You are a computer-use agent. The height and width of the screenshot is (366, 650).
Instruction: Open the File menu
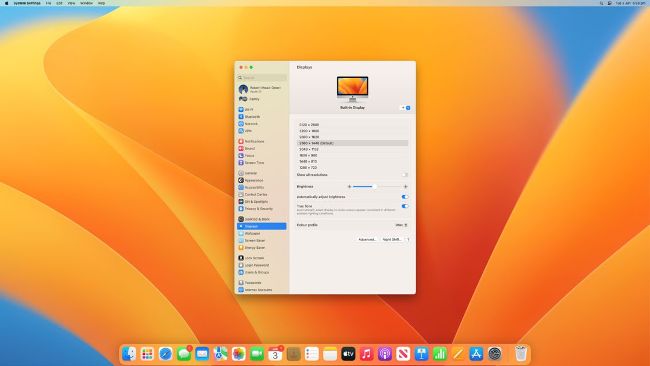pos(49,3)
